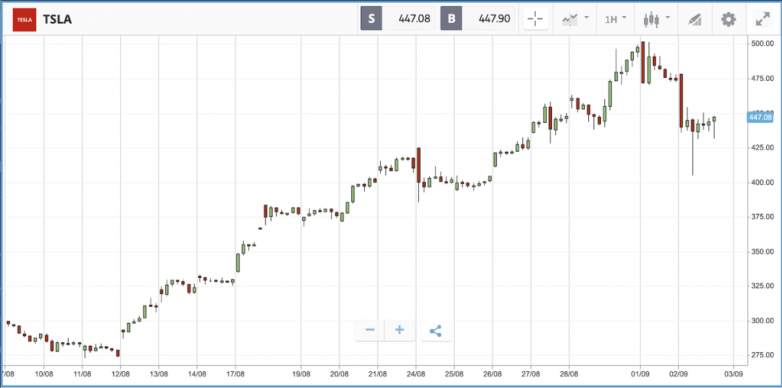
Task: Expand chart to fullscreen
Action: [763, 19]
